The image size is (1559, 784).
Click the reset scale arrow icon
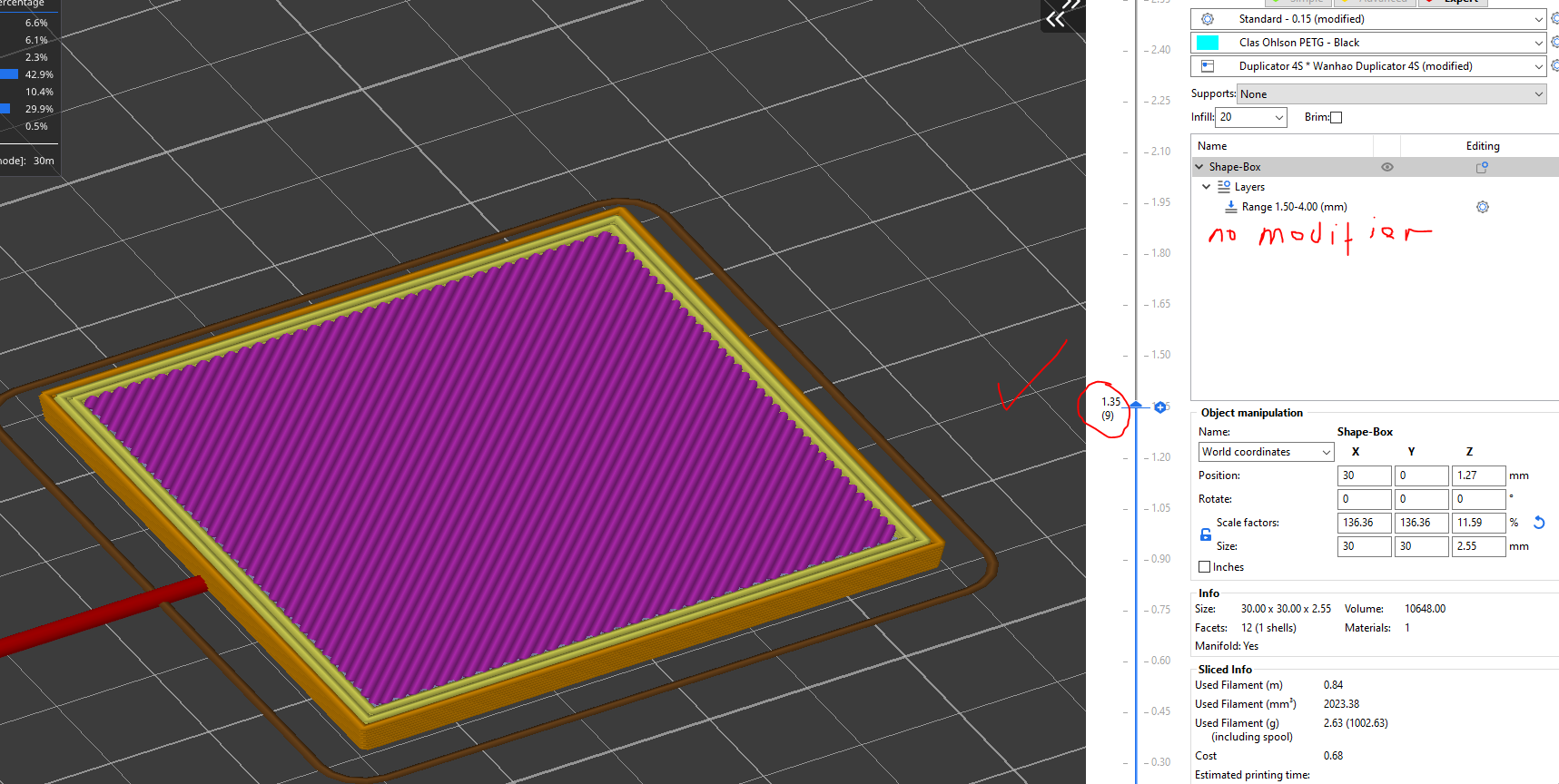pyautogui.click(x=1539, y=523)
